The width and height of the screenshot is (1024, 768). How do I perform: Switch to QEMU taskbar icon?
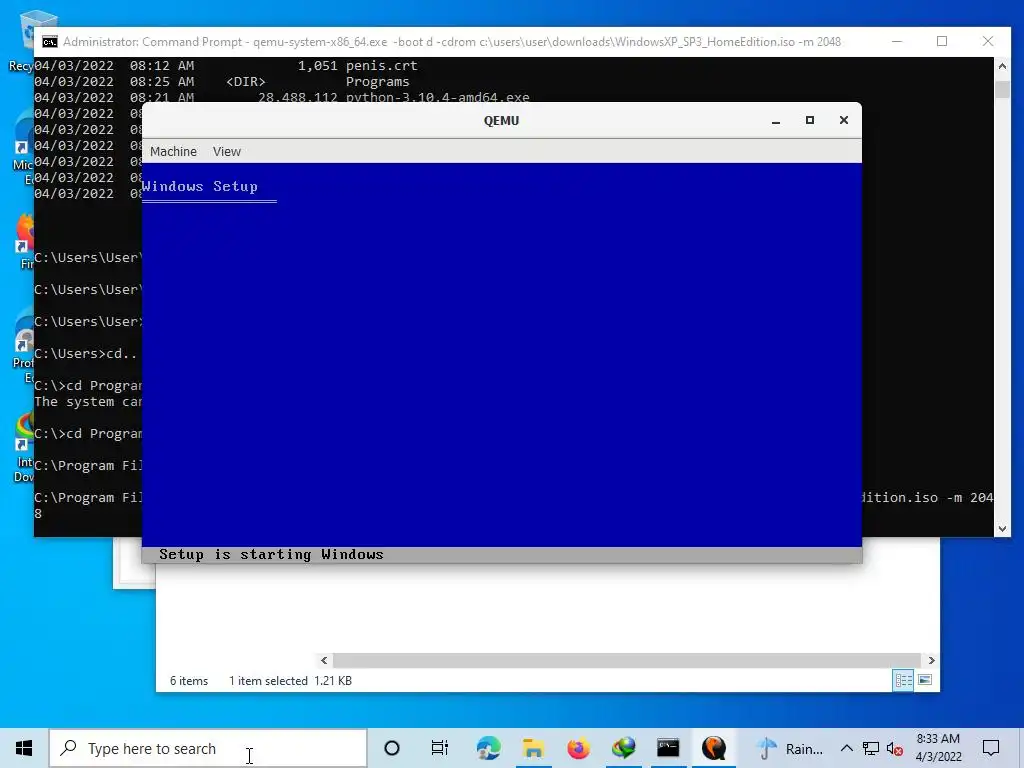pyautogui.click(x=714, y=748)
